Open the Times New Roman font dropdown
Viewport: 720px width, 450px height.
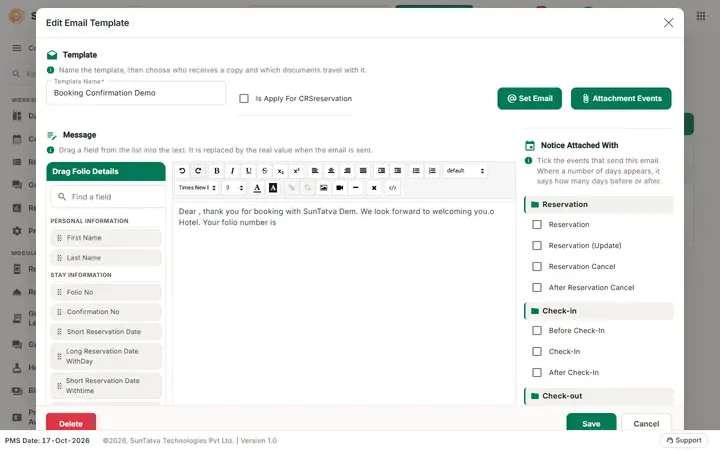197,188
